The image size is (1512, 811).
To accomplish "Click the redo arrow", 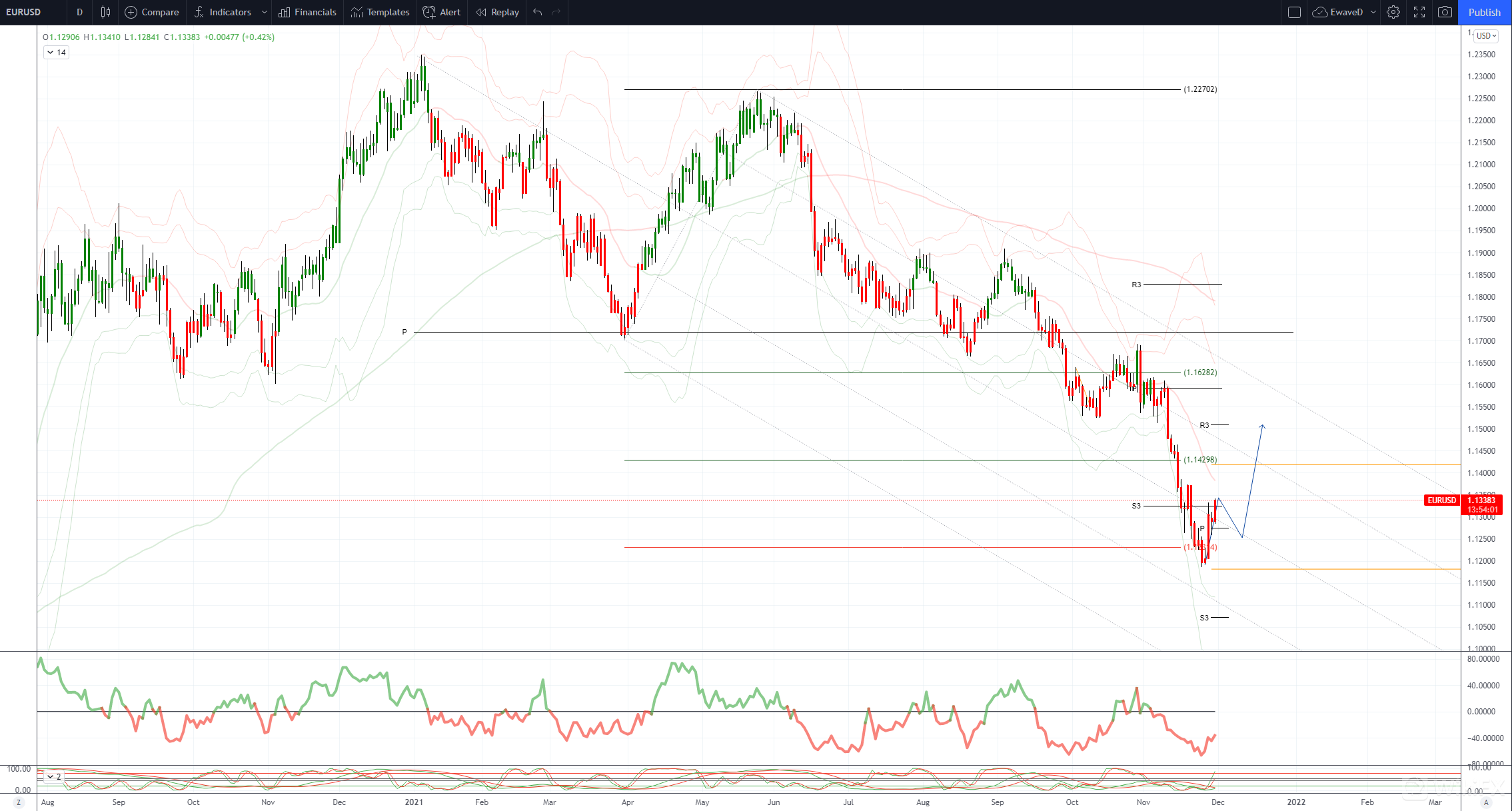I will 556,12.
